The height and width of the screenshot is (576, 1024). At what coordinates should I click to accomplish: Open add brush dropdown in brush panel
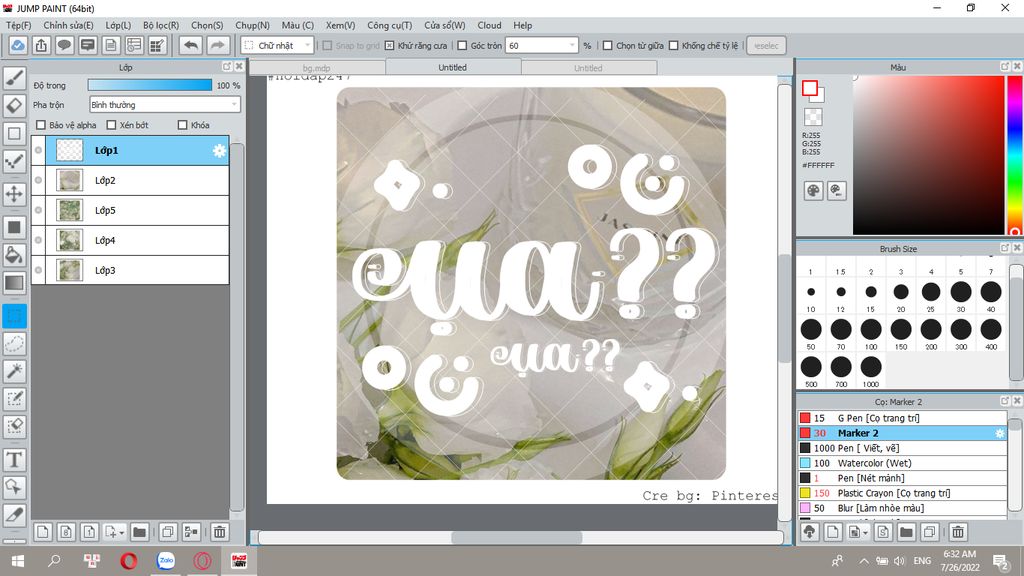(858, 532)
